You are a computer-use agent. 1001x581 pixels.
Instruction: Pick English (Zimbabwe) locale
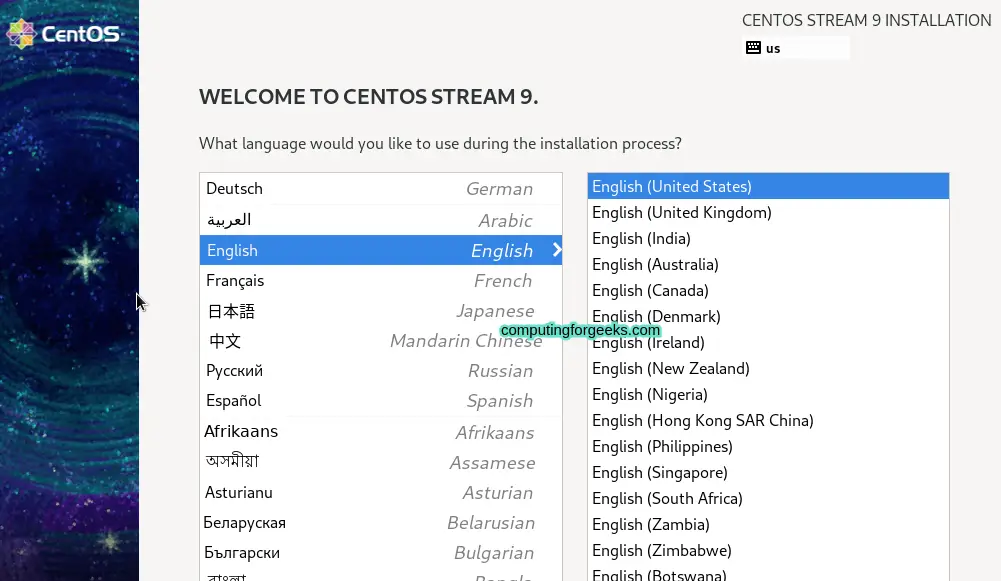click(x=768, y=550)
